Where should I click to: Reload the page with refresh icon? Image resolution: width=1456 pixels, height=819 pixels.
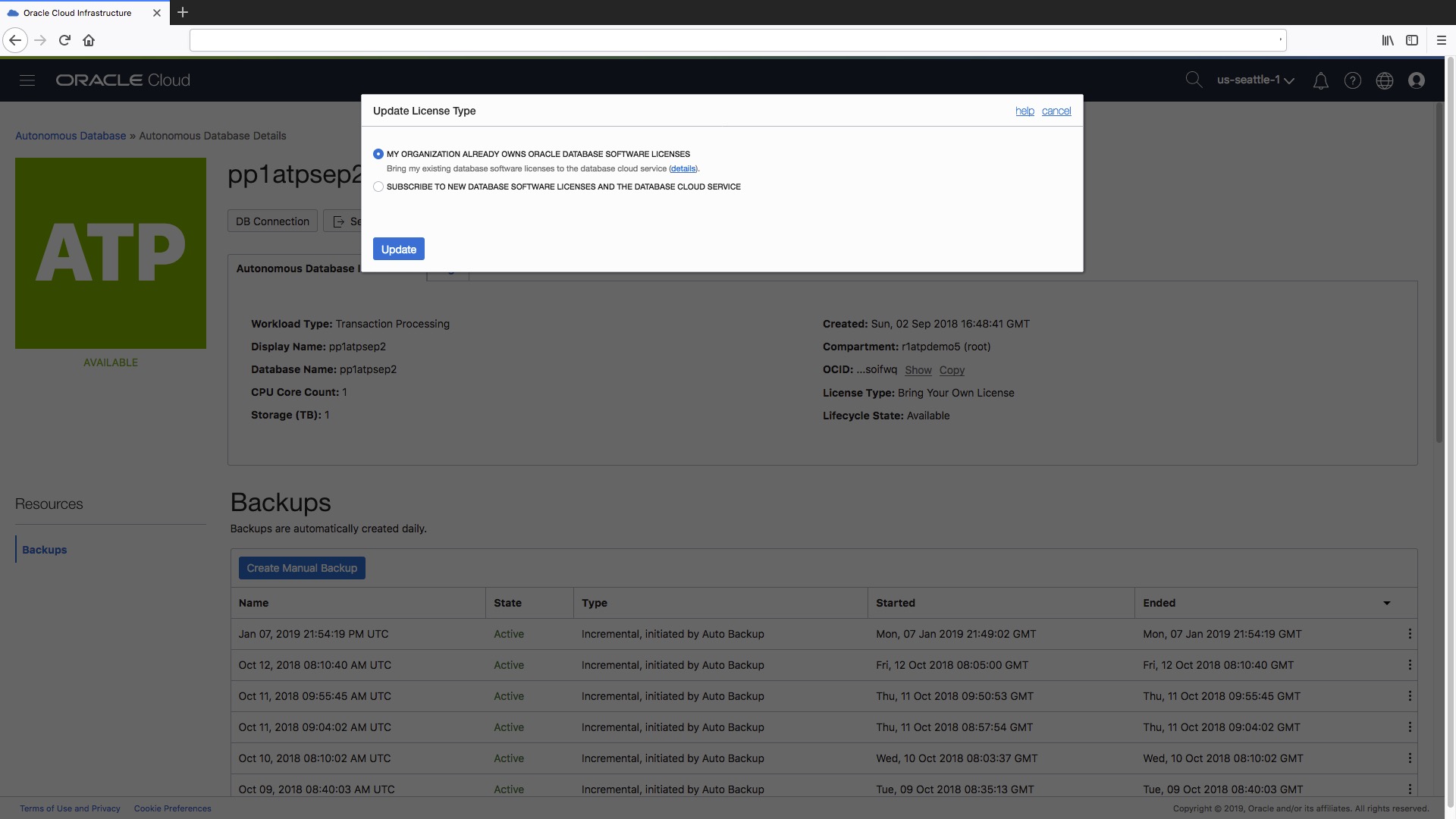64,40
